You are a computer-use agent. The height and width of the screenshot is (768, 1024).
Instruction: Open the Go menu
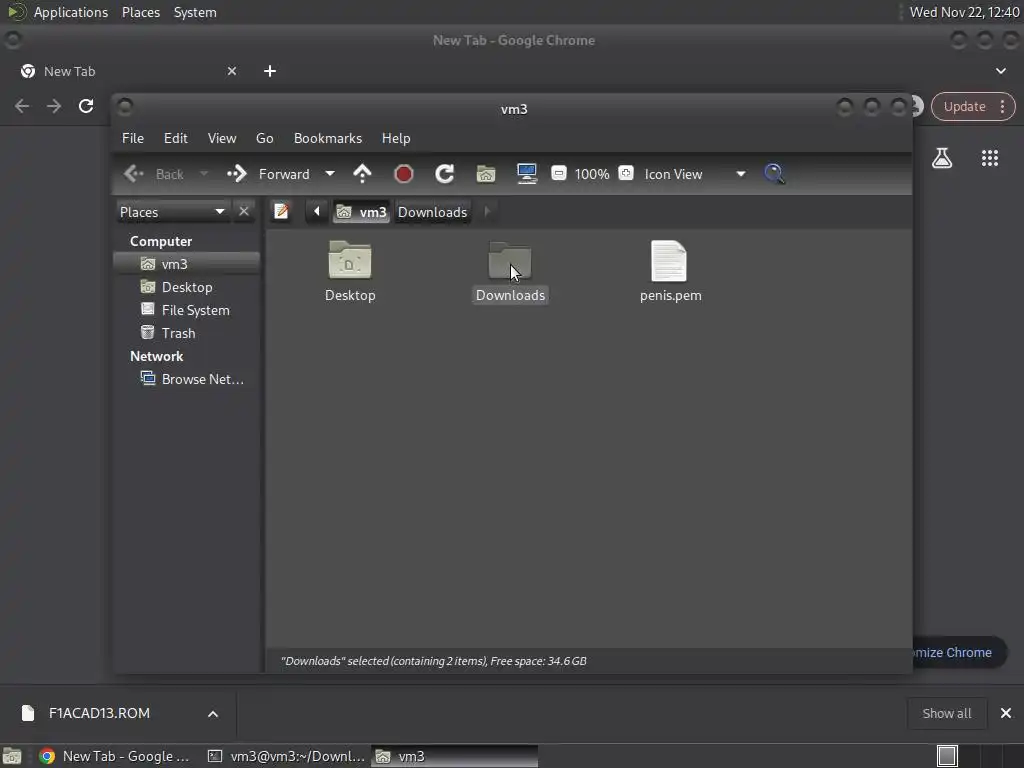coord(264,138)
